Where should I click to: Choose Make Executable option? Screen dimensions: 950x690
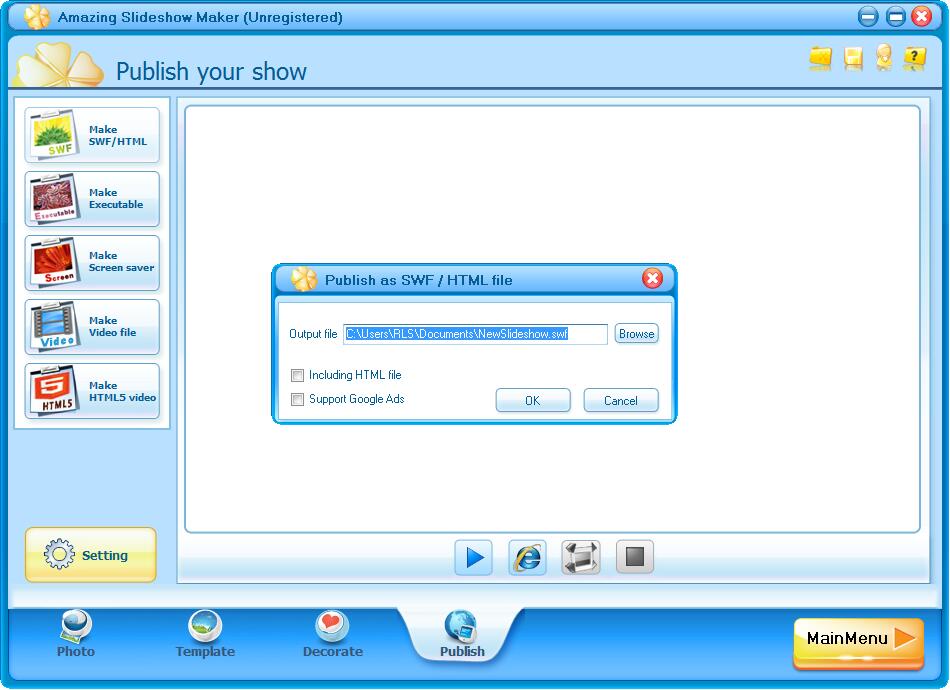click(92, 199)
